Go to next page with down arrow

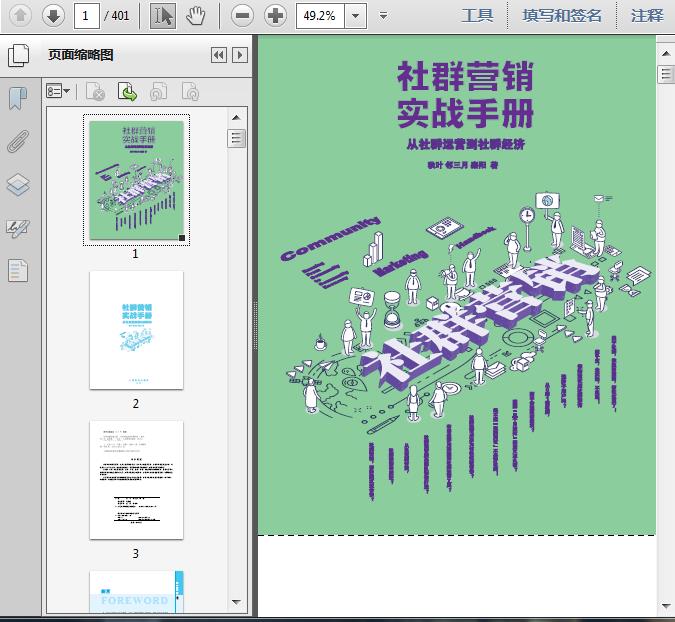(x=53, y=16)
